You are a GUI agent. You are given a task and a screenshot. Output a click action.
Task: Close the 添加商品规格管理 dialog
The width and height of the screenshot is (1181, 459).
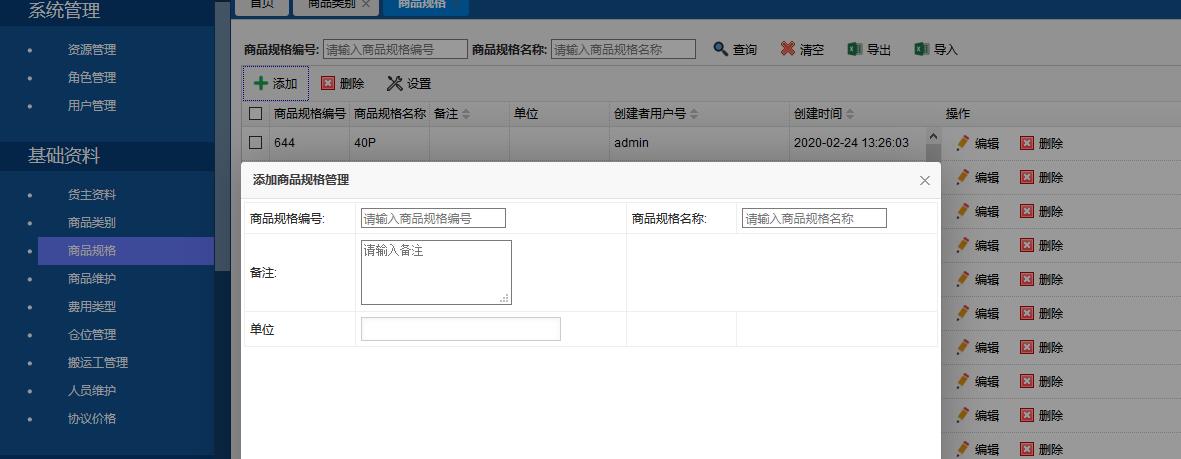pyautogui.click(x=925, y=180)
